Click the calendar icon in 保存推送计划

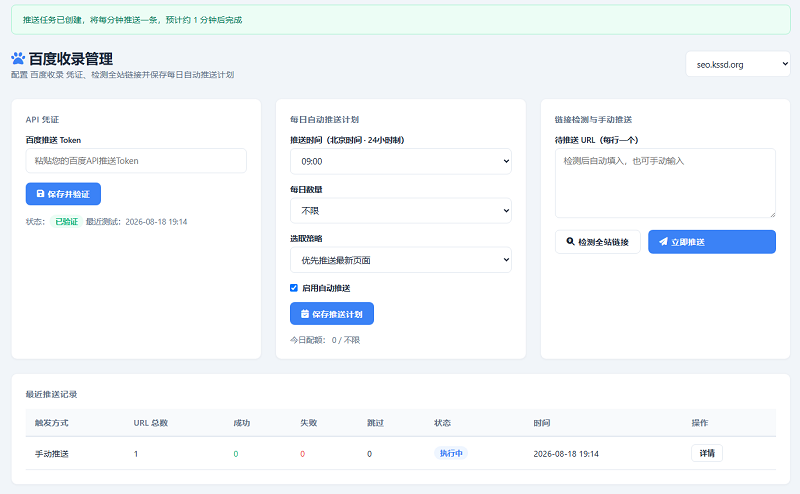(x=305, y=314)
